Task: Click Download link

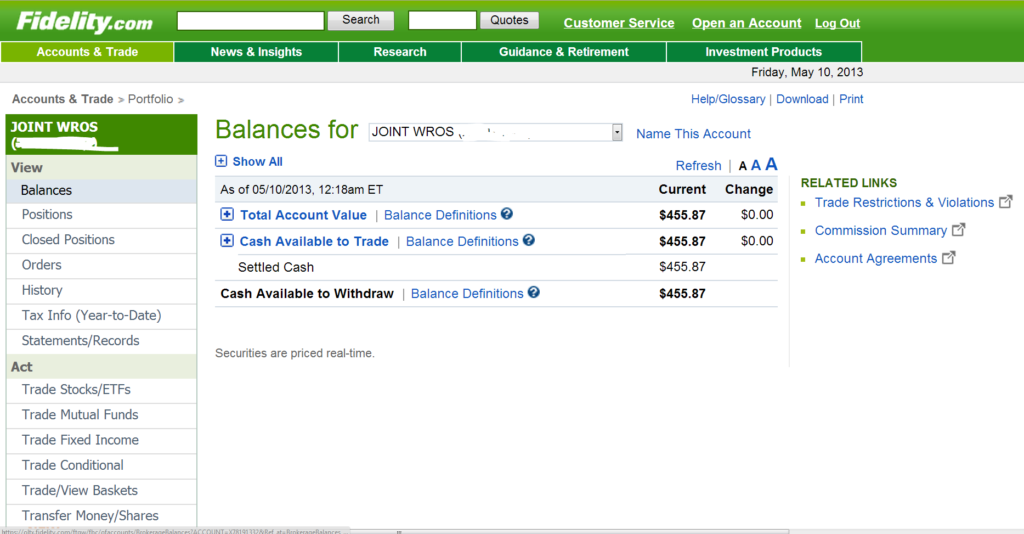Action: pos(802,99)
